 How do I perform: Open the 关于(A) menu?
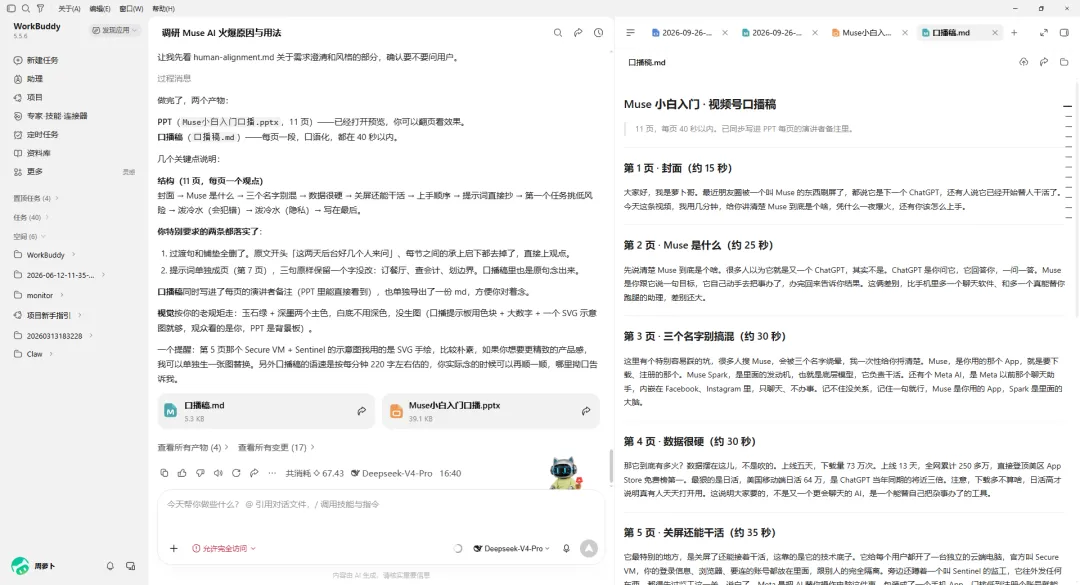pos(69,9)
